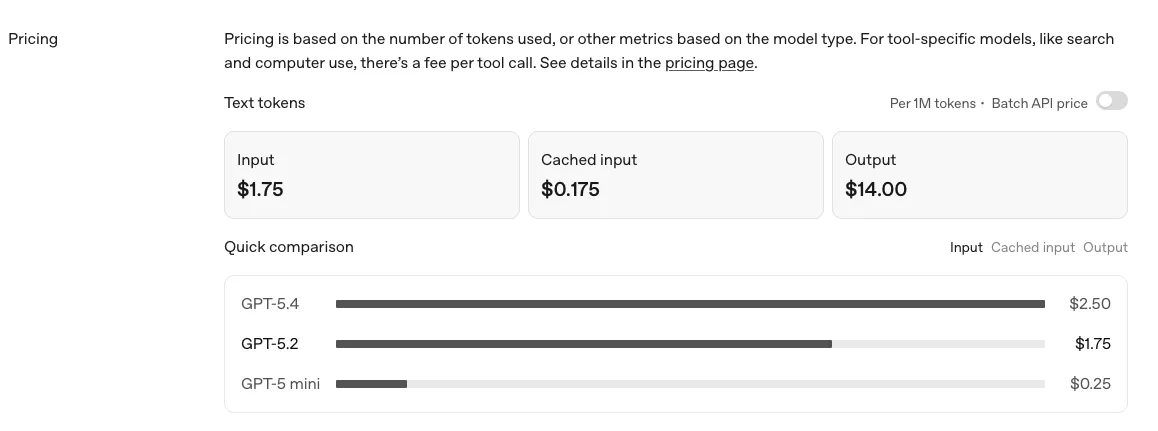This screenshot has height=431, width=1158.
Task: Click the GPT-5.4 comparison bar
Action: (690, 304)
